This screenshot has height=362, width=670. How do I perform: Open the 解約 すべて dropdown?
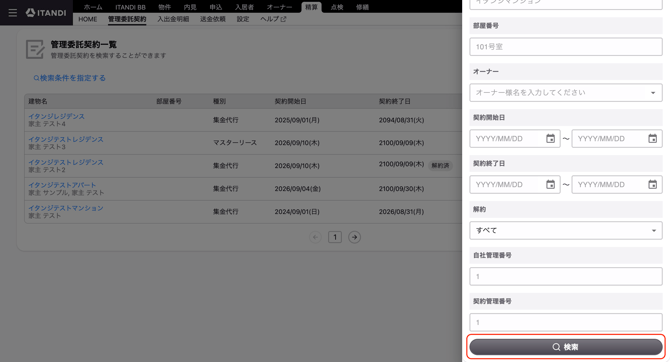click(566, 230)
